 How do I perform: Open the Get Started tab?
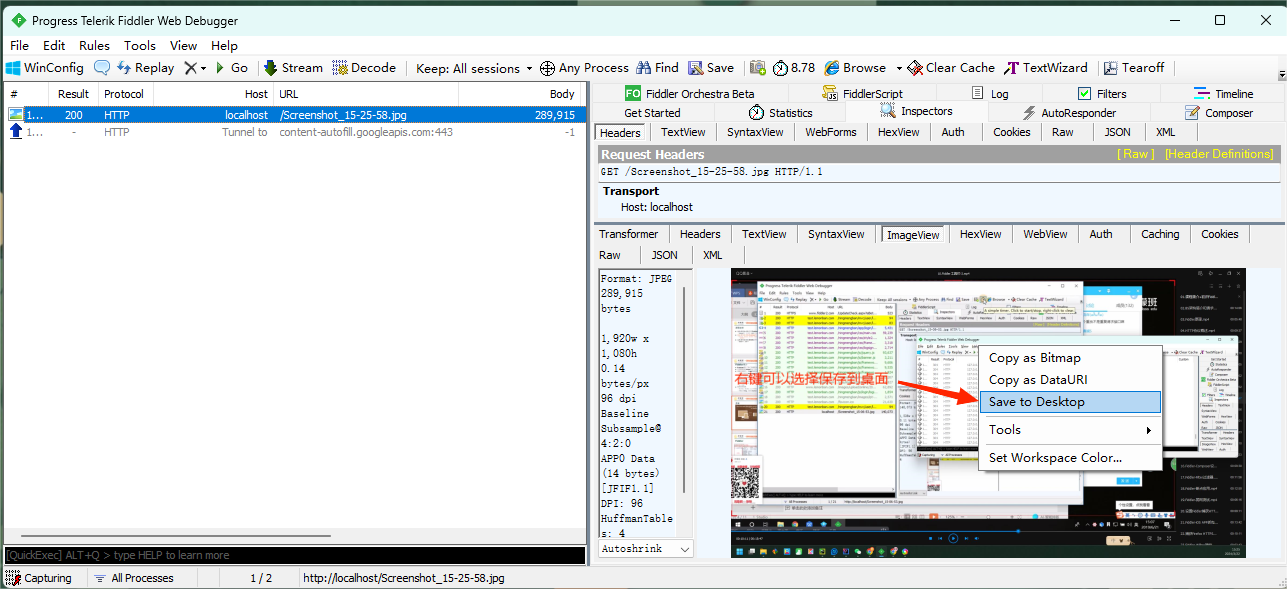tap(652, 113)
